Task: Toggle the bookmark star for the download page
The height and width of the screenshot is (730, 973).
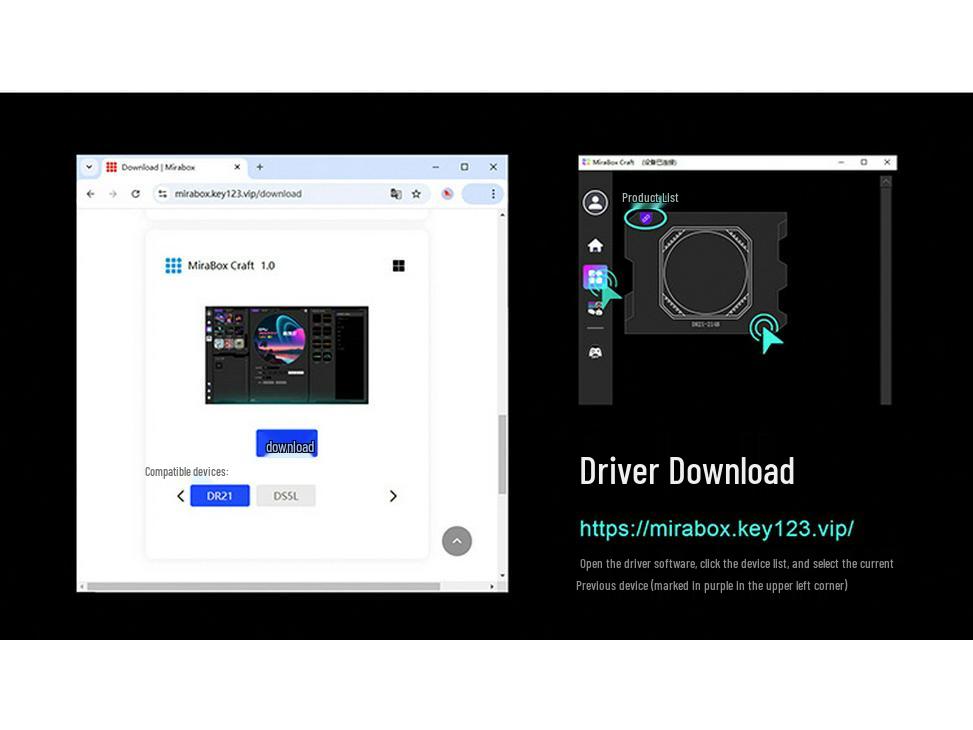Action: click(x=415, y=193)
